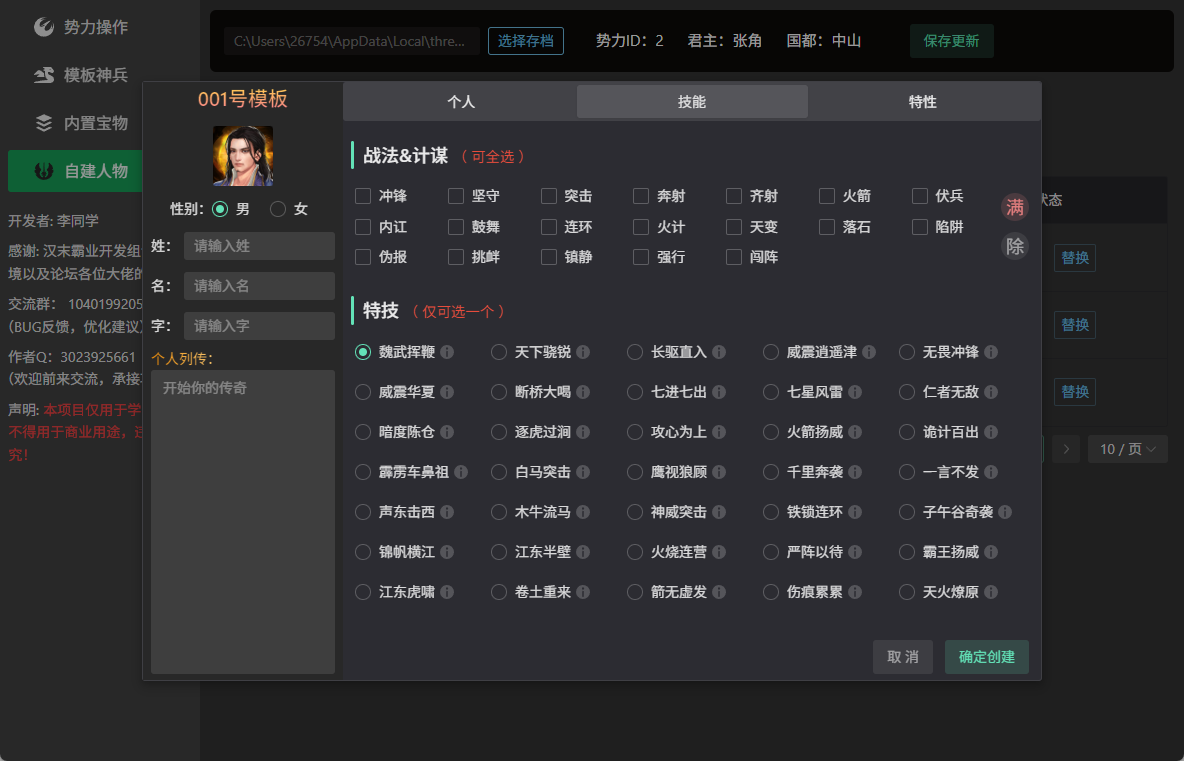Choose the 七进七出 special skill

[x=635, y=392]
